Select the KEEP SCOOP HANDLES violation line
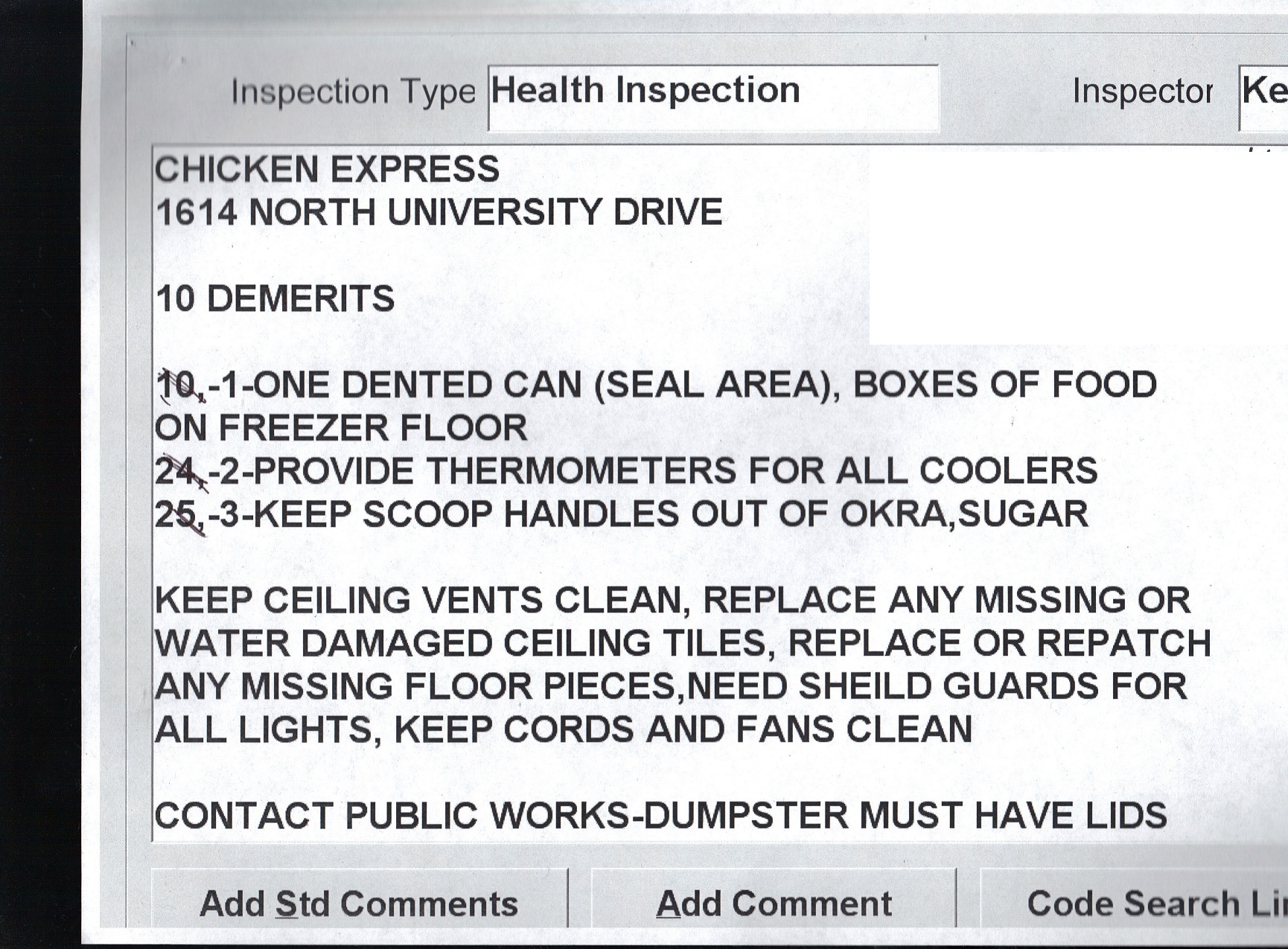This screenshot has height=949, width=1288. click(x=622, y=514)
